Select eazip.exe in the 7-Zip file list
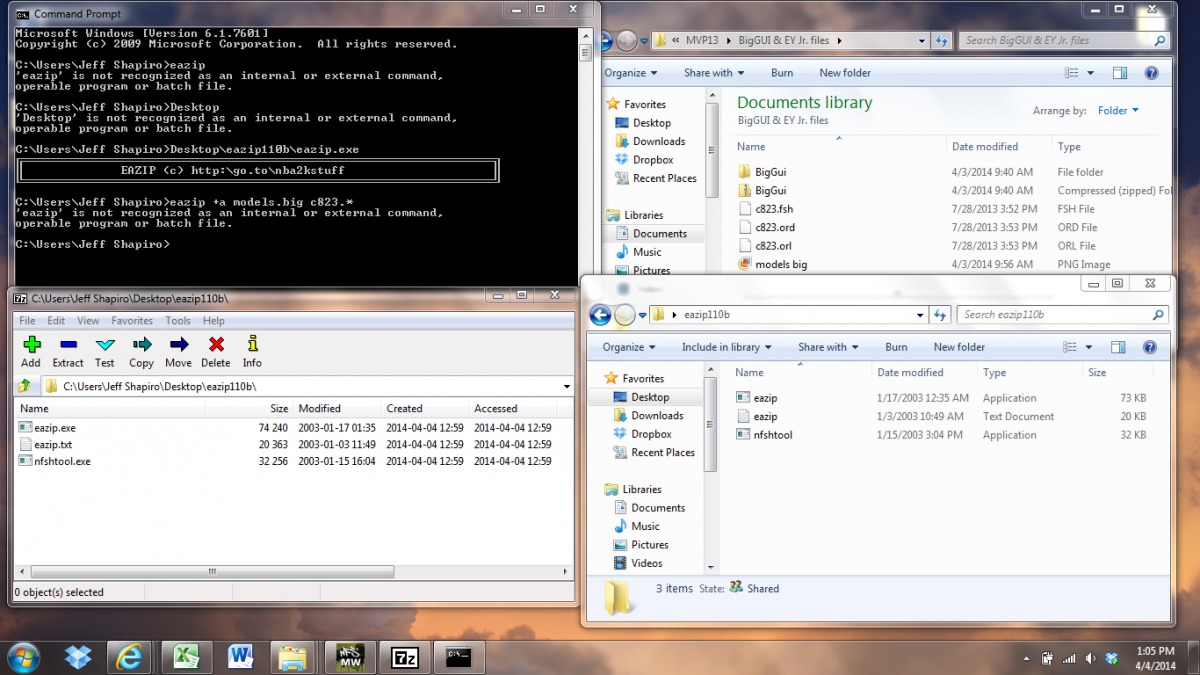Viewport: 1200px width, 675px height. click(55, 427)
